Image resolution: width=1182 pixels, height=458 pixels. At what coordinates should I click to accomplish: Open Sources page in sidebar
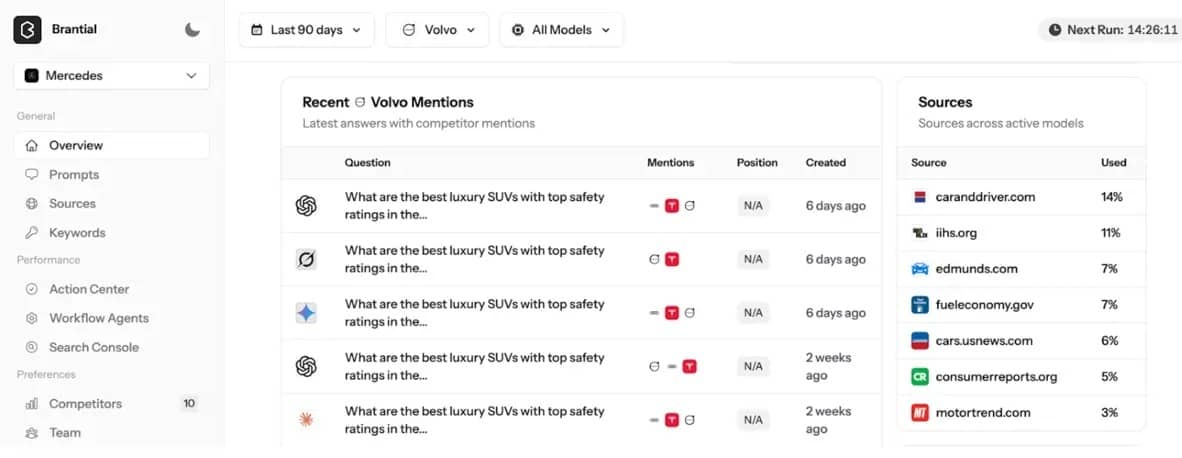112,203
